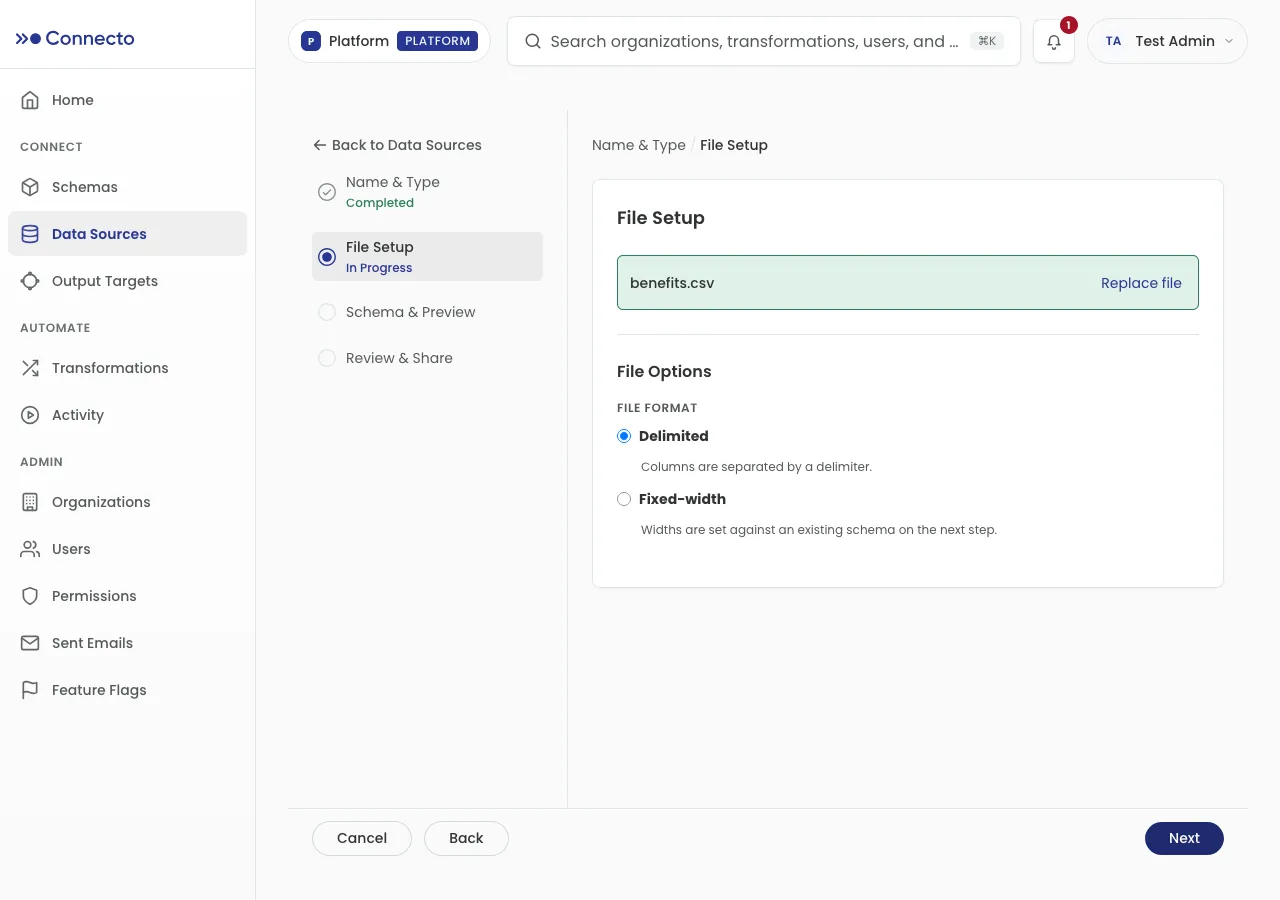Click the fixed-width widths description text

[819, 530]
